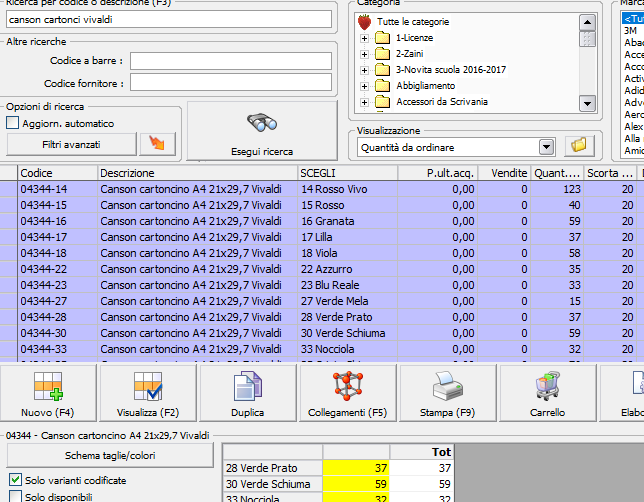Click quantity 123 in Rosso Vivo row
The image size is (644, 502).
557,189
